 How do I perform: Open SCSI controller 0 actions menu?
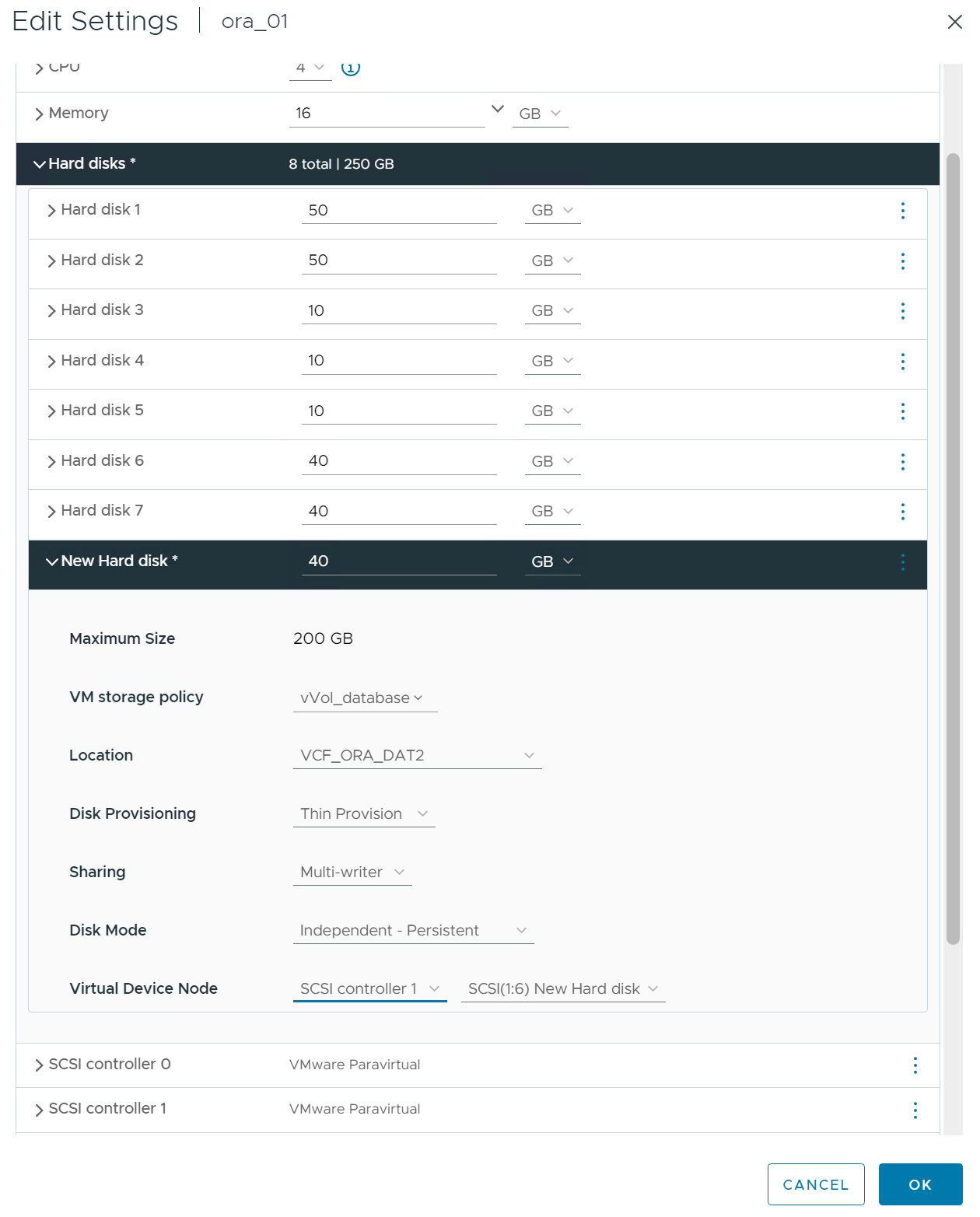point(915,1065)
